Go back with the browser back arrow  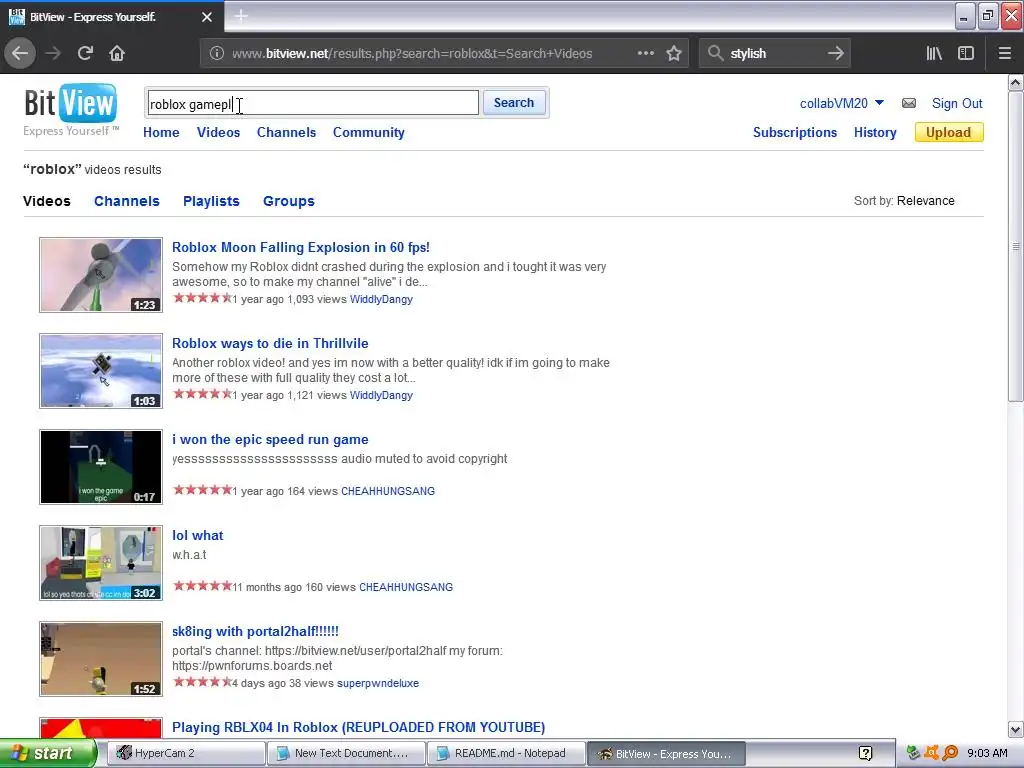20,54
